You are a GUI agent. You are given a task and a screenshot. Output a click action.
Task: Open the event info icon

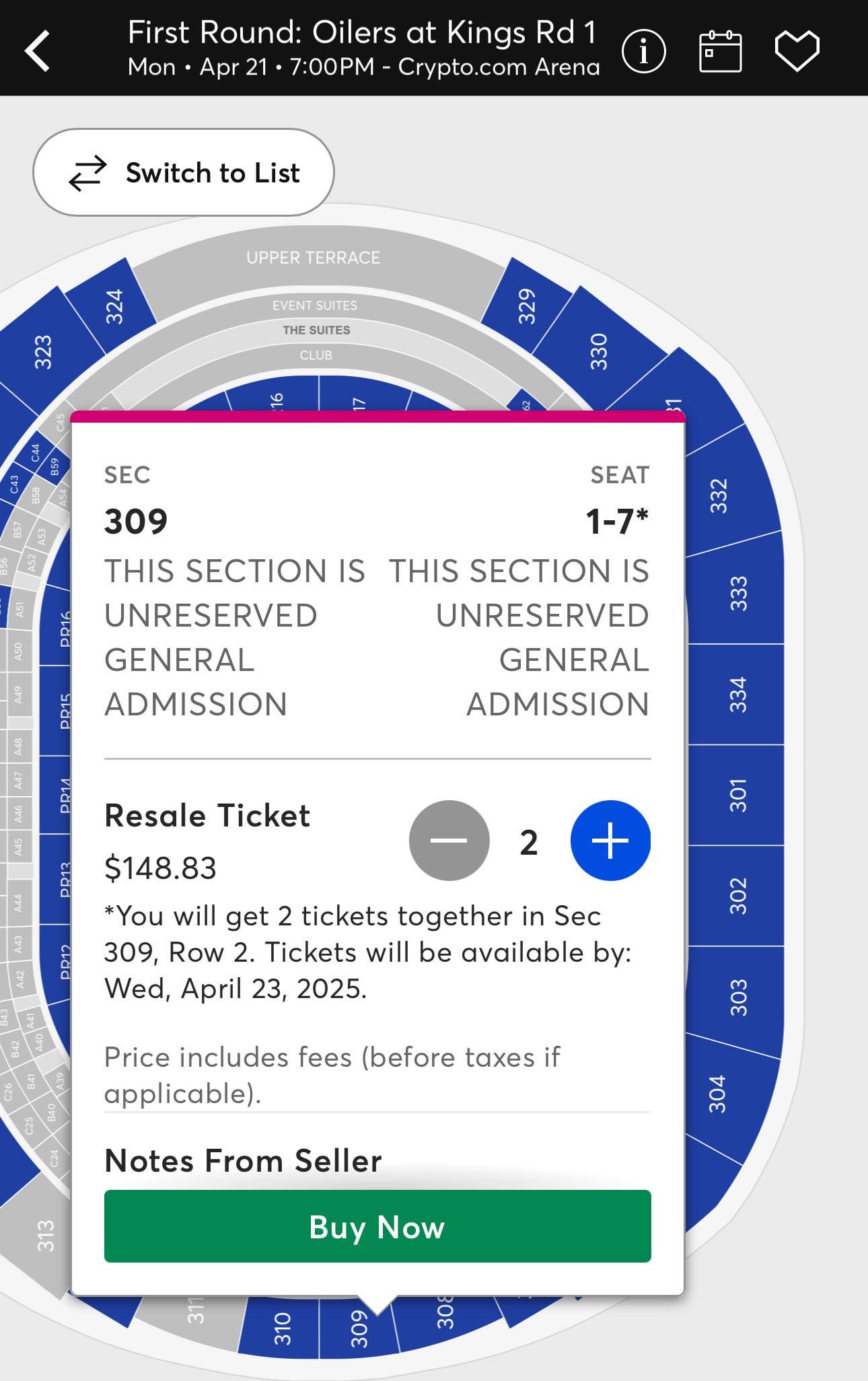click(x=643, y=50)
